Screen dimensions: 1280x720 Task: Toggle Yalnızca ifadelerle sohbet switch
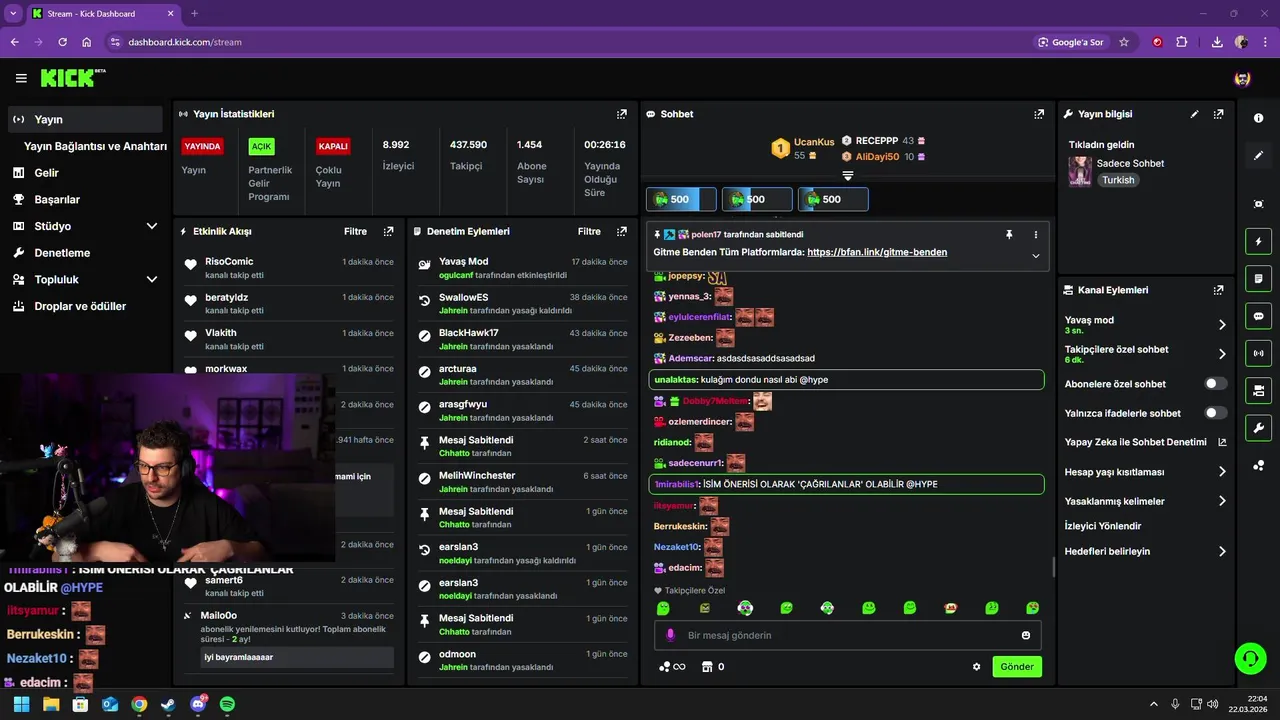pyautogui.click(x=1216, y=413)
